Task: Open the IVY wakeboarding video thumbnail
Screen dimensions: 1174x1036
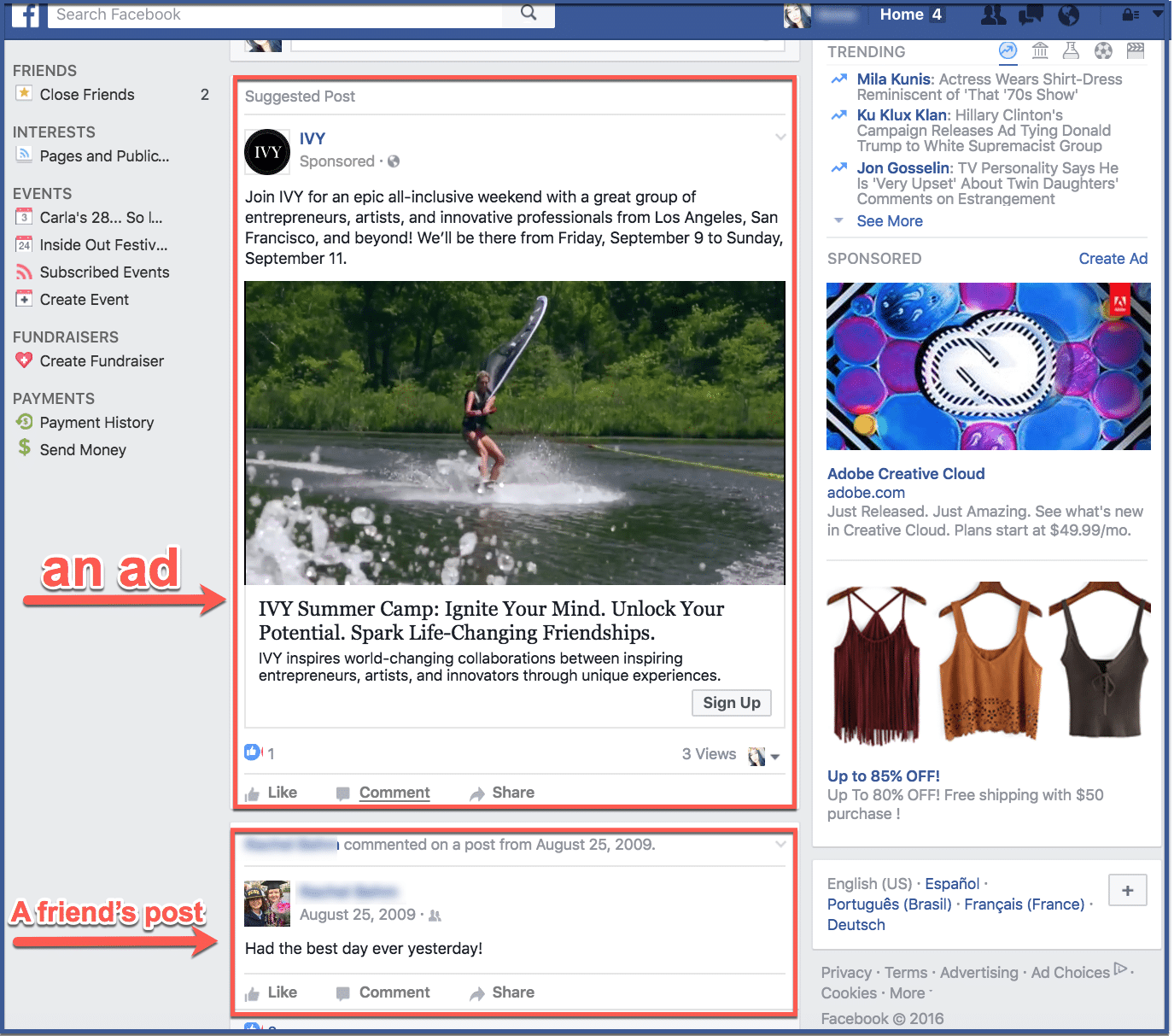Action: tap(515, 433)
